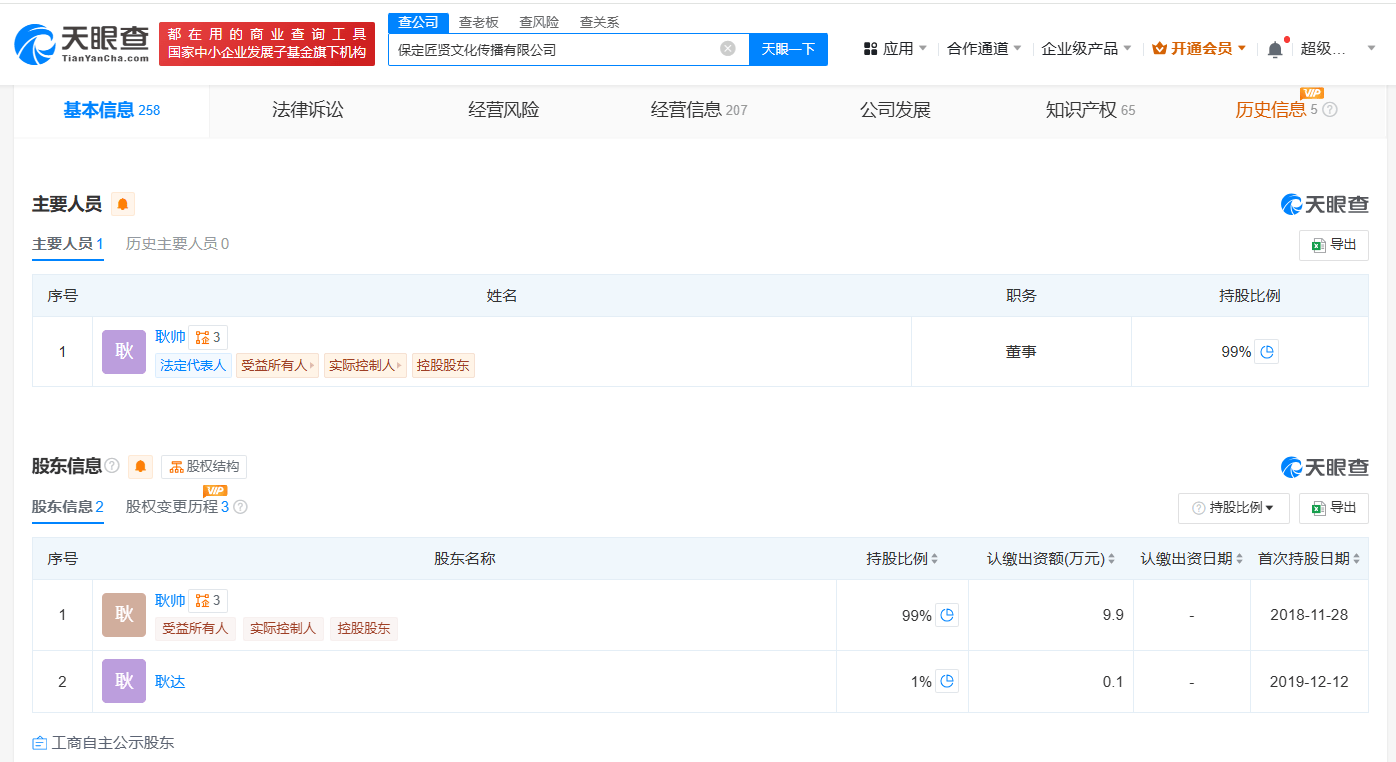Click the 天眼查 logo in the header
Screen dimensions: 1396x762
[82, 44]
